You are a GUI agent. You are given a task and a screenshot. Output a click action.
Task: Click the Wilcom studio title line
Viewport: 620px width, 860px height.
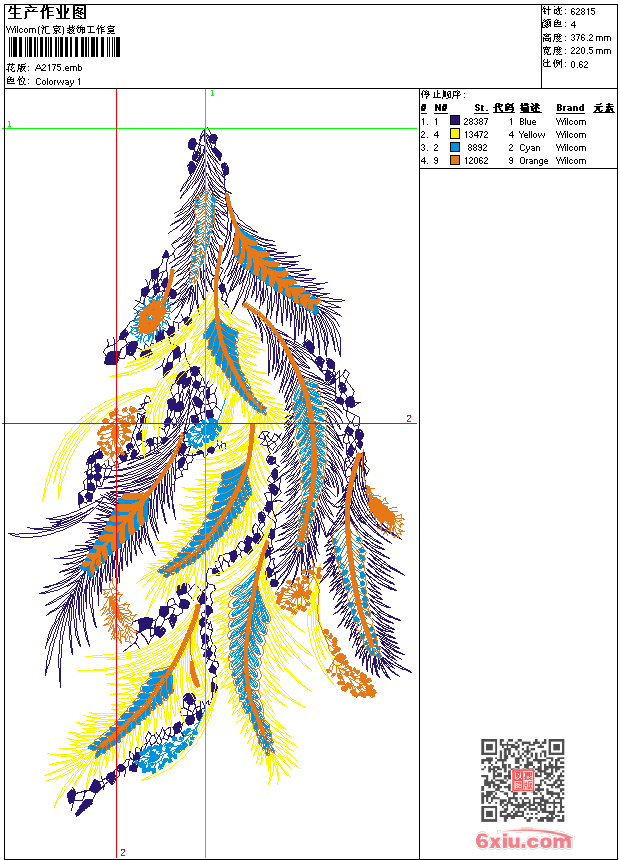pyautogui.click(x=61, y=30)
